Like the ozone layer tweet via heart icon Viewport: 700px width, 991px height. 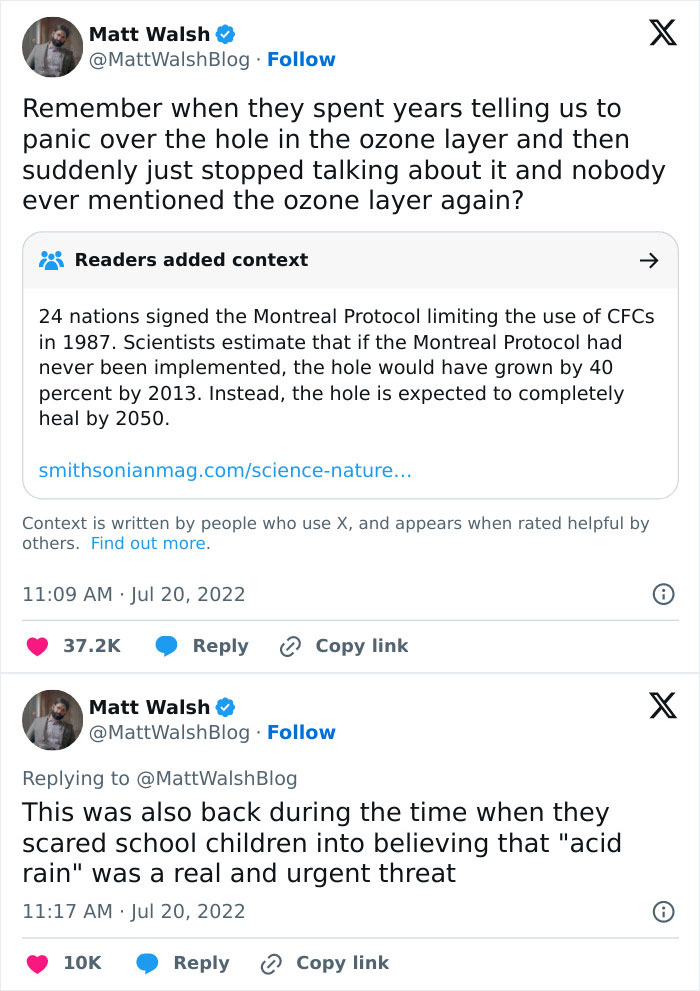pyautogui.click(x=37, y=647)
